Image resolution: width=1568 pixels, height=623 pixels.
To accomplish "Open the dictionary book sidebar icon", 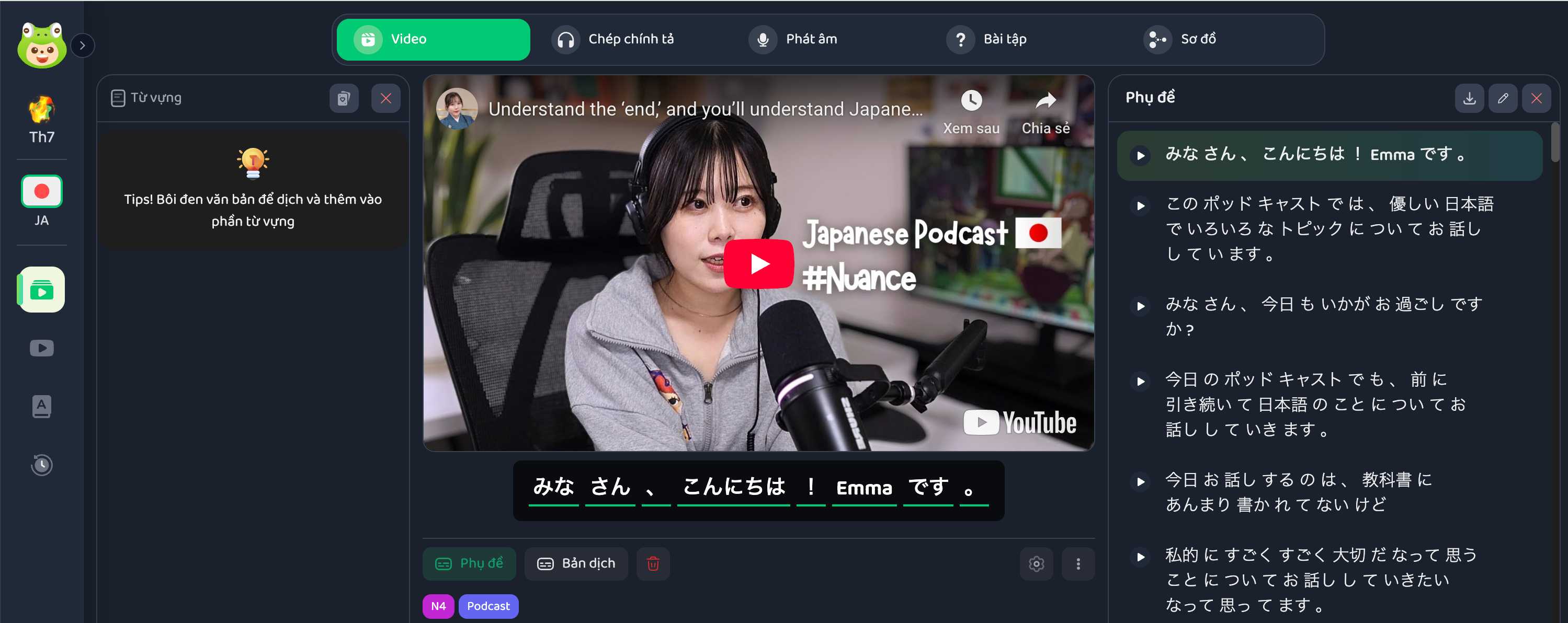I will (x=41, y=407).
